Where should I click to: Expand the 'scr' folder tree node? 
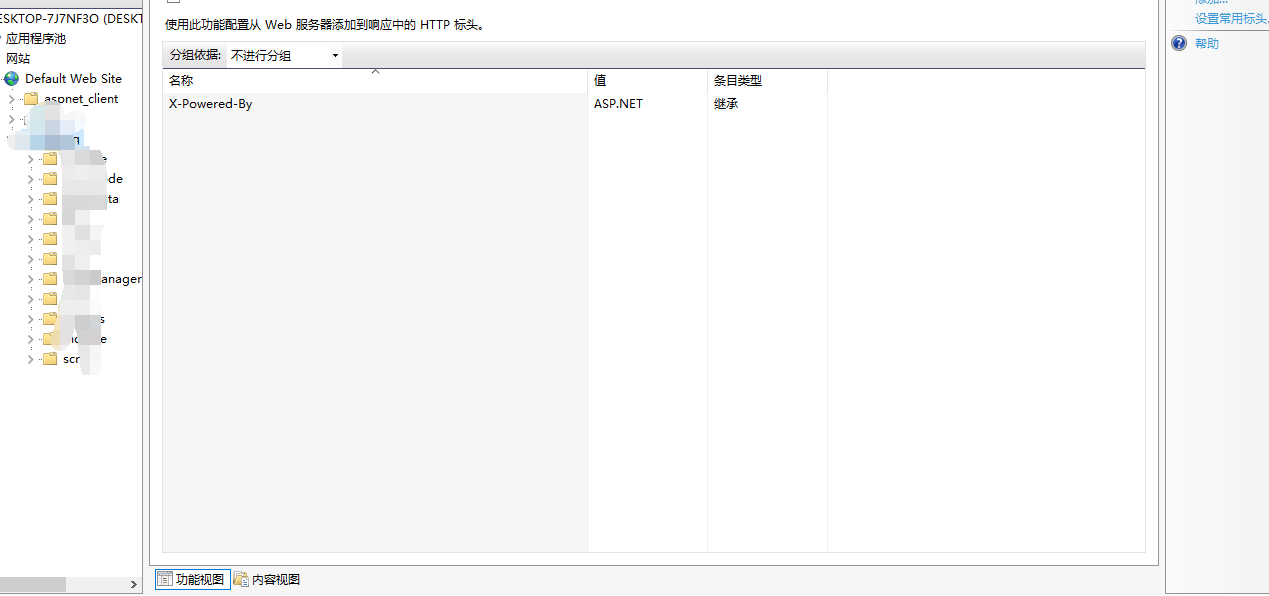tap(31, 359)
